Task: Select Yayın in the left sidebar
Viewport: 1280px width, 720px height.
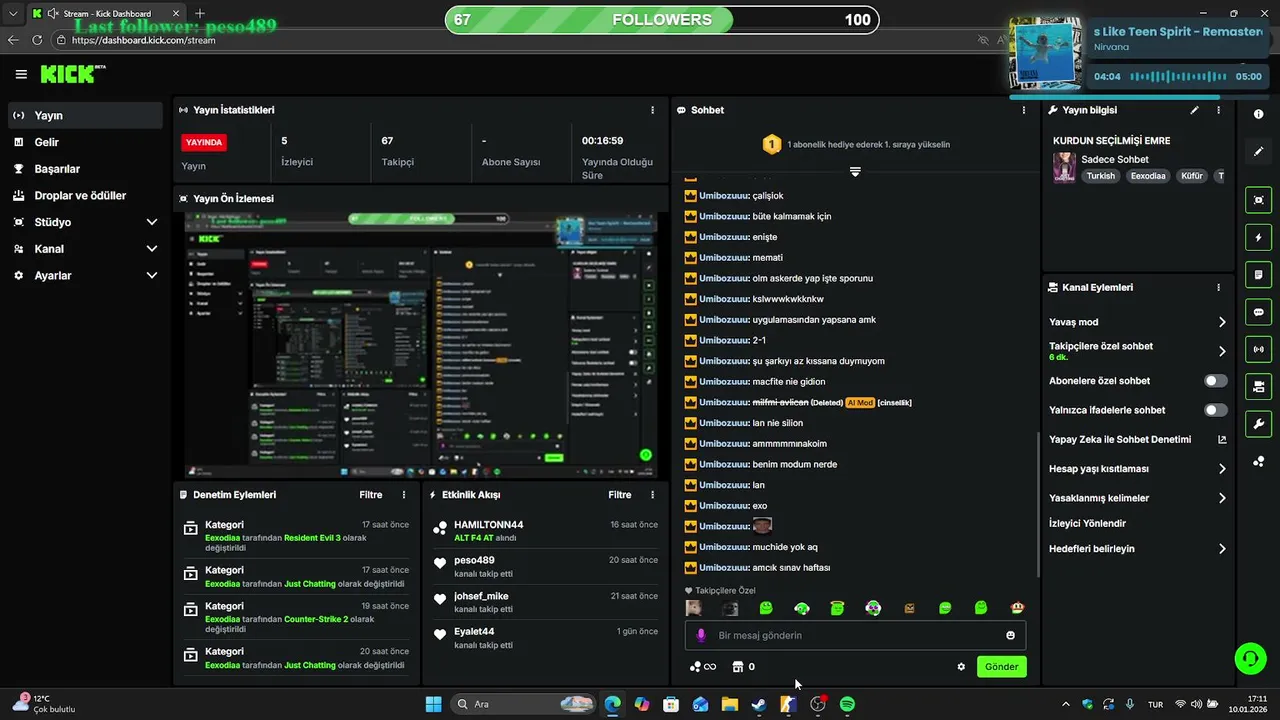Action: [x=85, y=116]
